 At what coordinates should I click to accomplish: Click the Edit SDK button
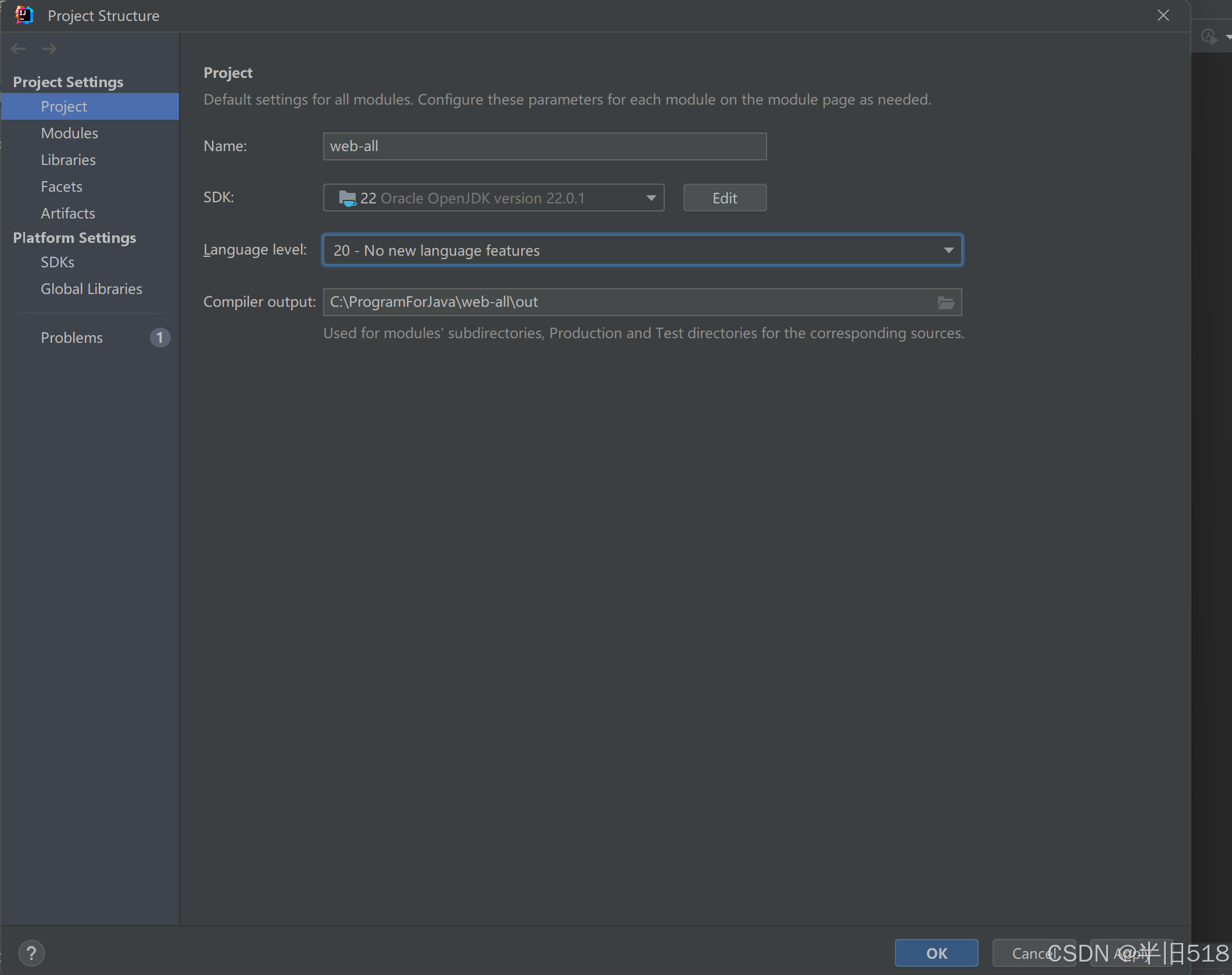tap(725, 198)
